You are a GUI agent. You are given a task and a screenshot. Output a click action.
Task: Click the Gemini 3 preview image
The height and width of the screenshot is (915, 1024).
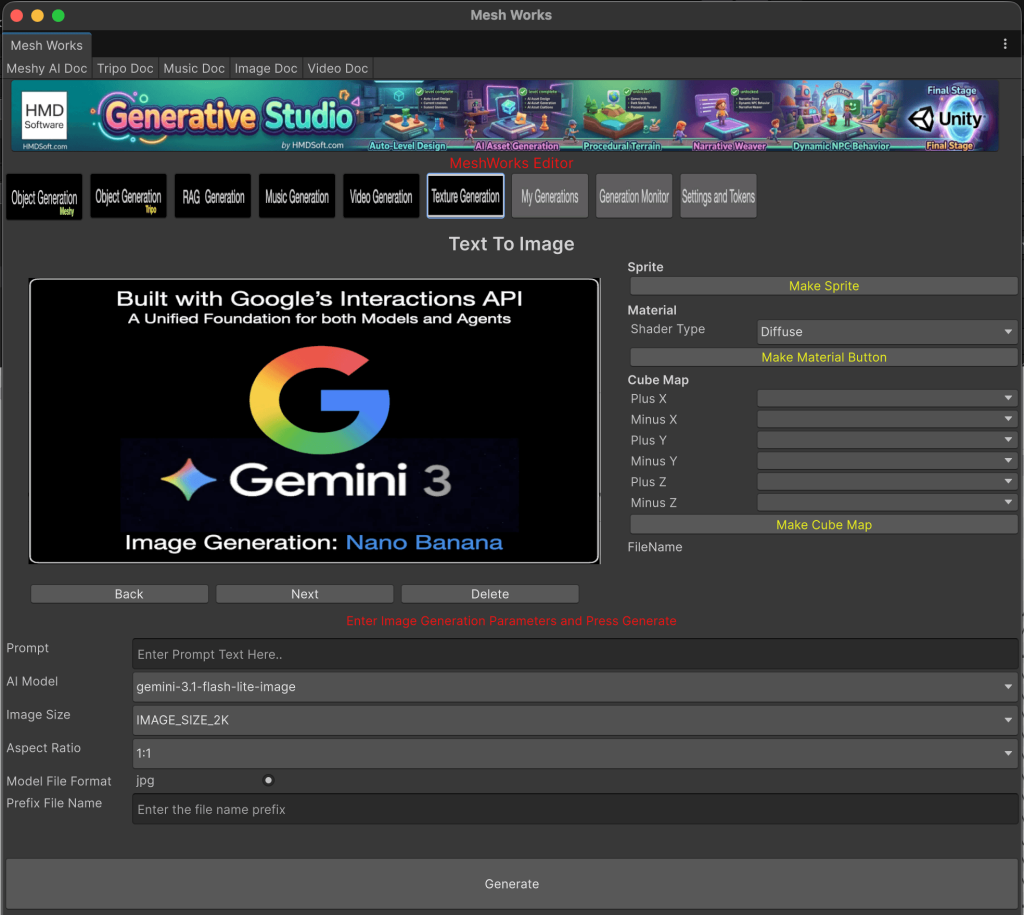[x=314, y=421]
